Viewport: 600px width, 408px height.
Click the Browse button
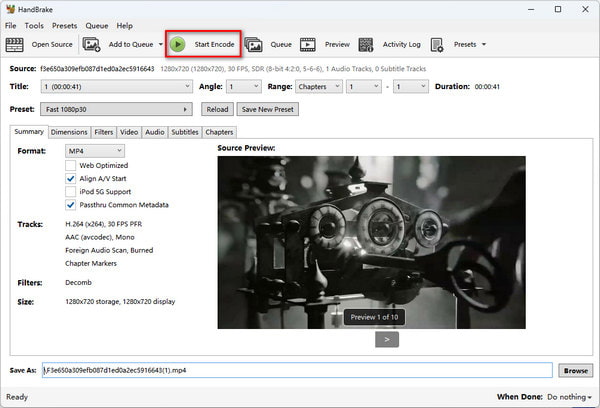[576, 370]
